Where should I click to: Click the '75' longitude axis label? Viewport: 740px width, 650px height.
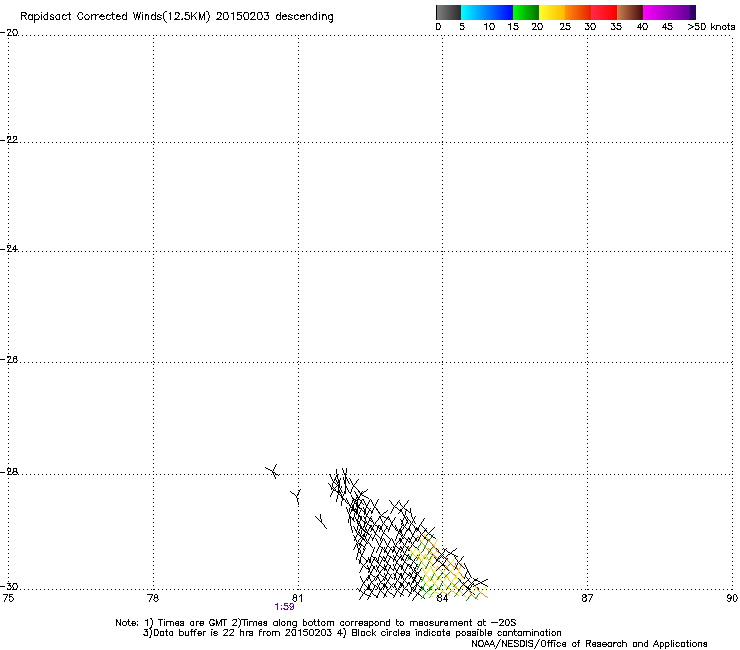click(x=8, y=598)
